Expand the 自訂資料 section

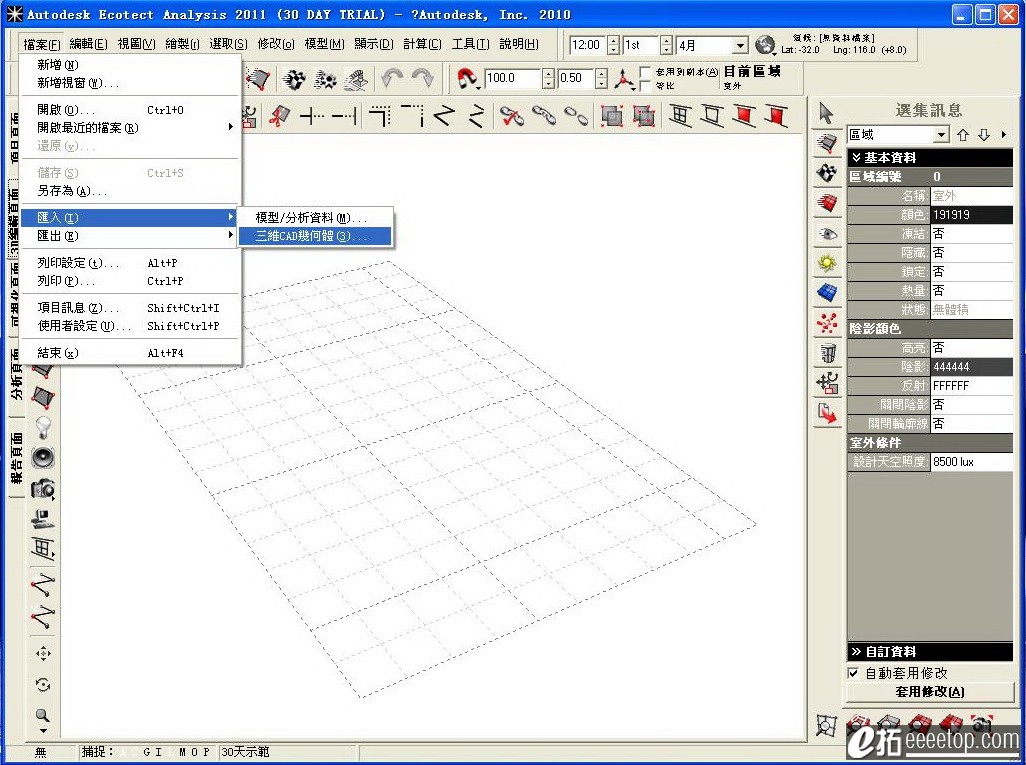point(930,652)
